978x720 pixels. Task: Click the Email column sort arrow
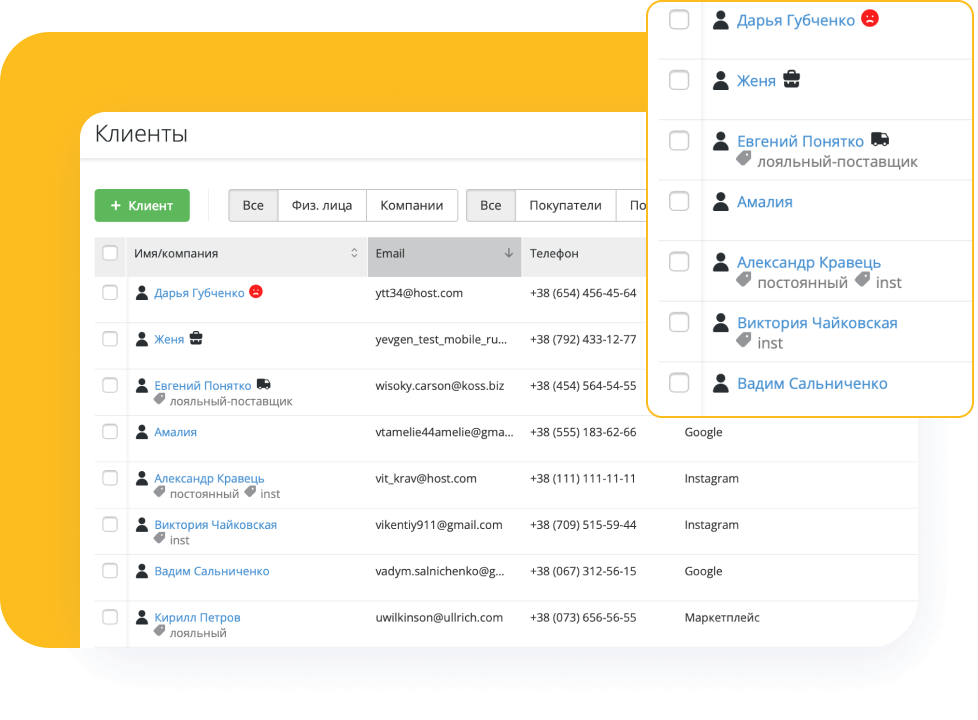coord(509,254)
